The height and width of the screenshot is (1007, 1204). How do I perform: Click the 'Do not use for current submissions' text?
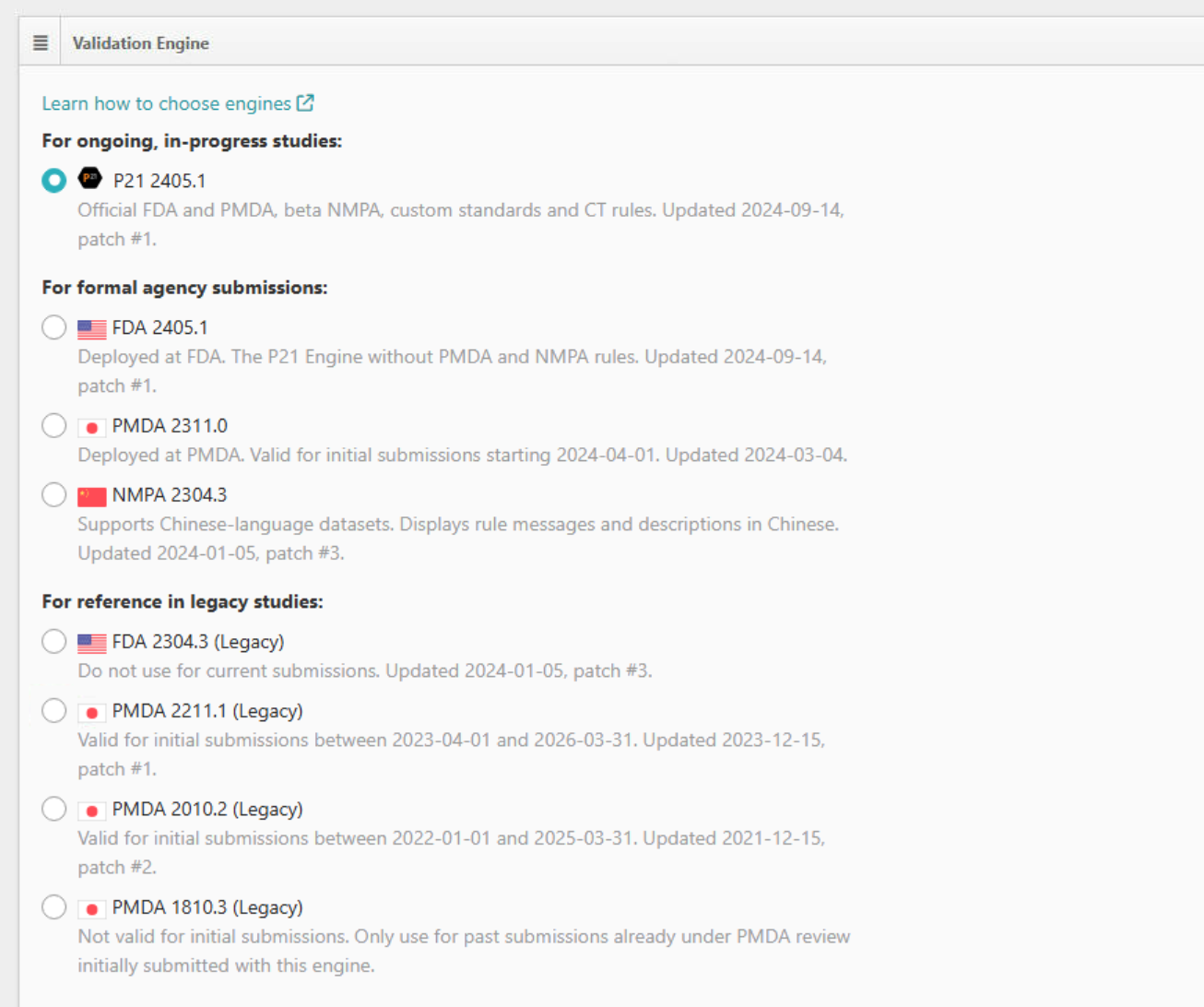pyautogui.click(x=364, y=670)
